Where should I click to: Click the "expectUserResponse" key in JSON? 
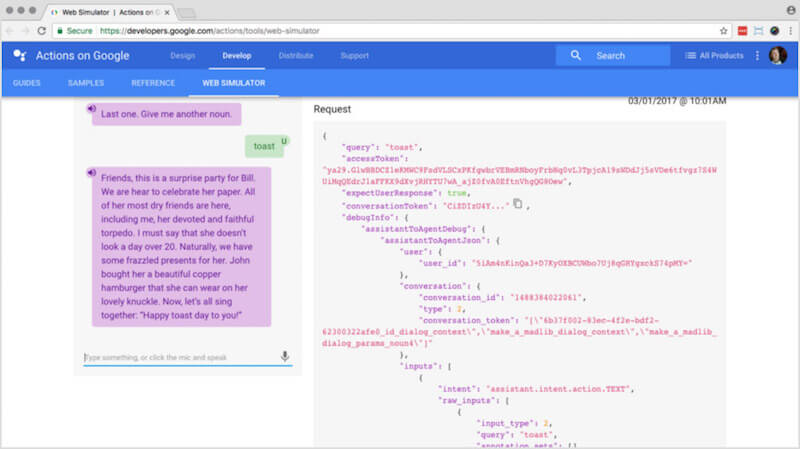click(392, 193)
